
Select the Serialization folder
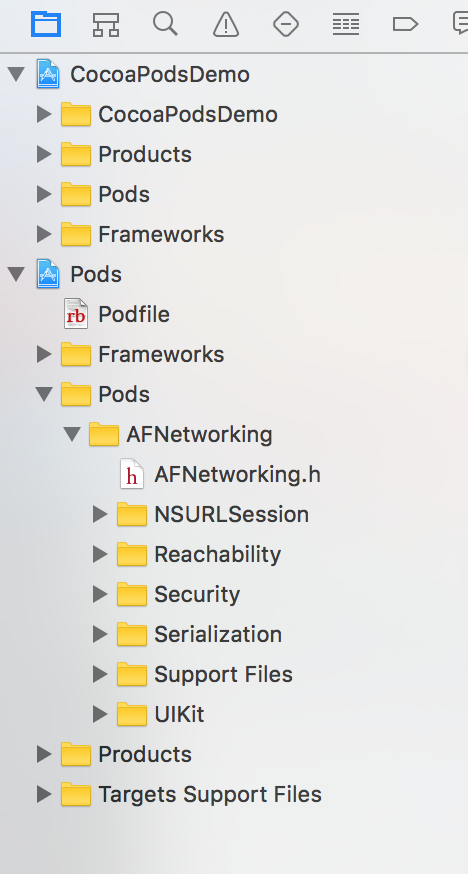pos(199,634)
